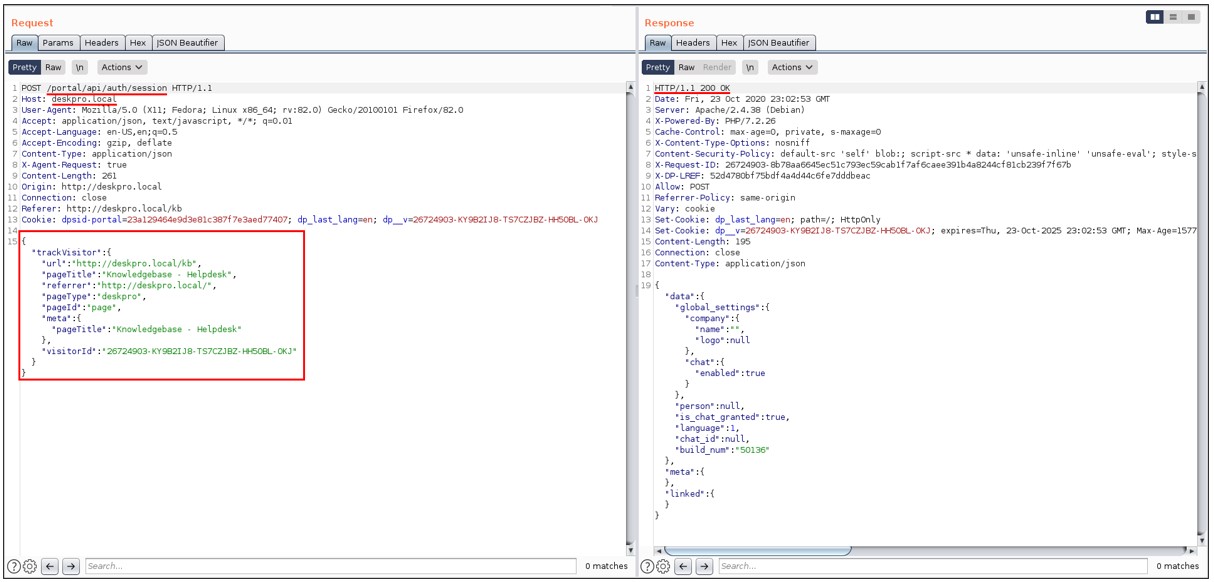Image resolution: width=1214 pixels, height=582 pixels.
Task: Open the Response Actions dropdown
Action: [x=792, y=67]
